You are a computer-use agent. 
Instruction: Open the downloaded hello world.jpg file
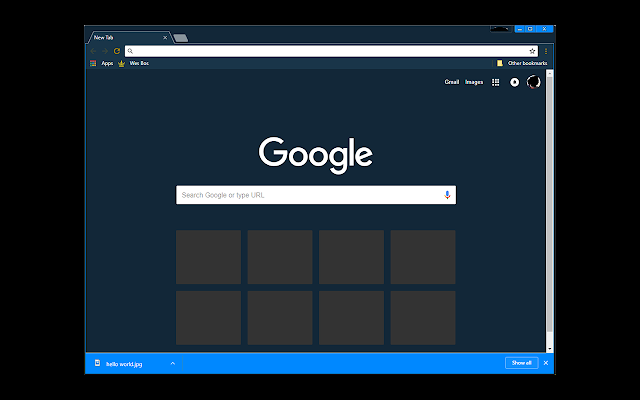coord(124,364)
